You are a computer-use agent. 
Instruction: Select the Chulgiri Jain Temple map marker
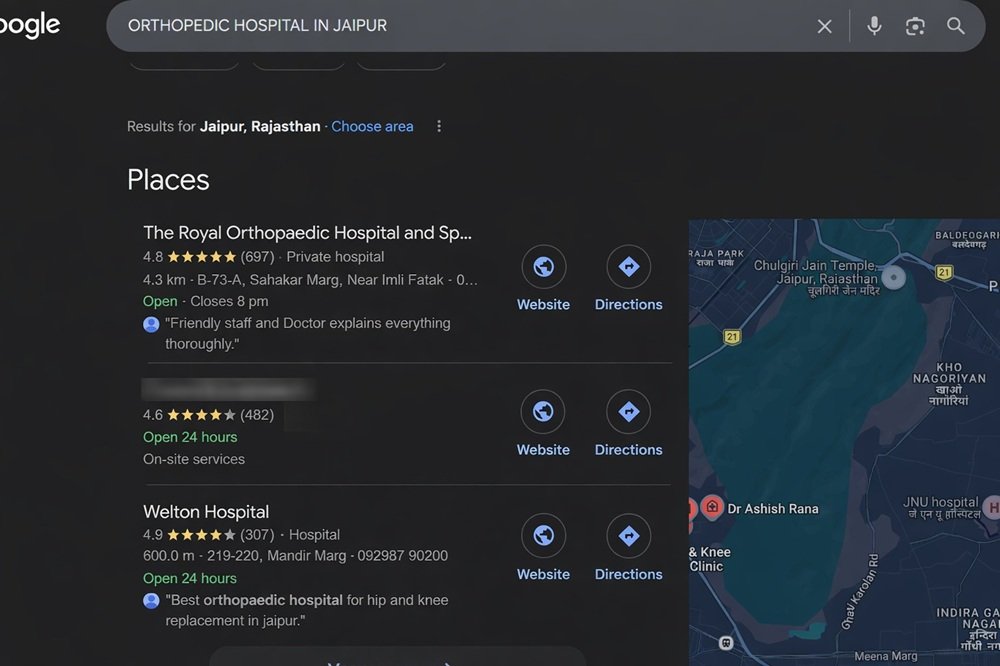(893, 278)
